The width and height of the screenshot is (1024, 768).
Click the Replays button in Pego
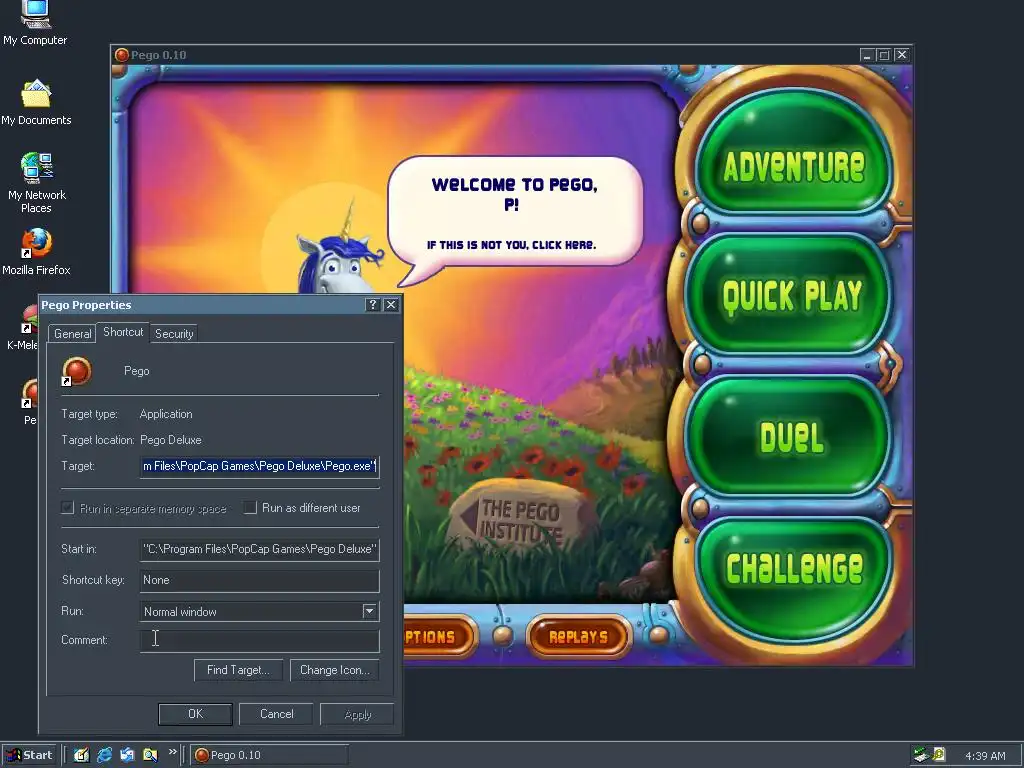578,637
